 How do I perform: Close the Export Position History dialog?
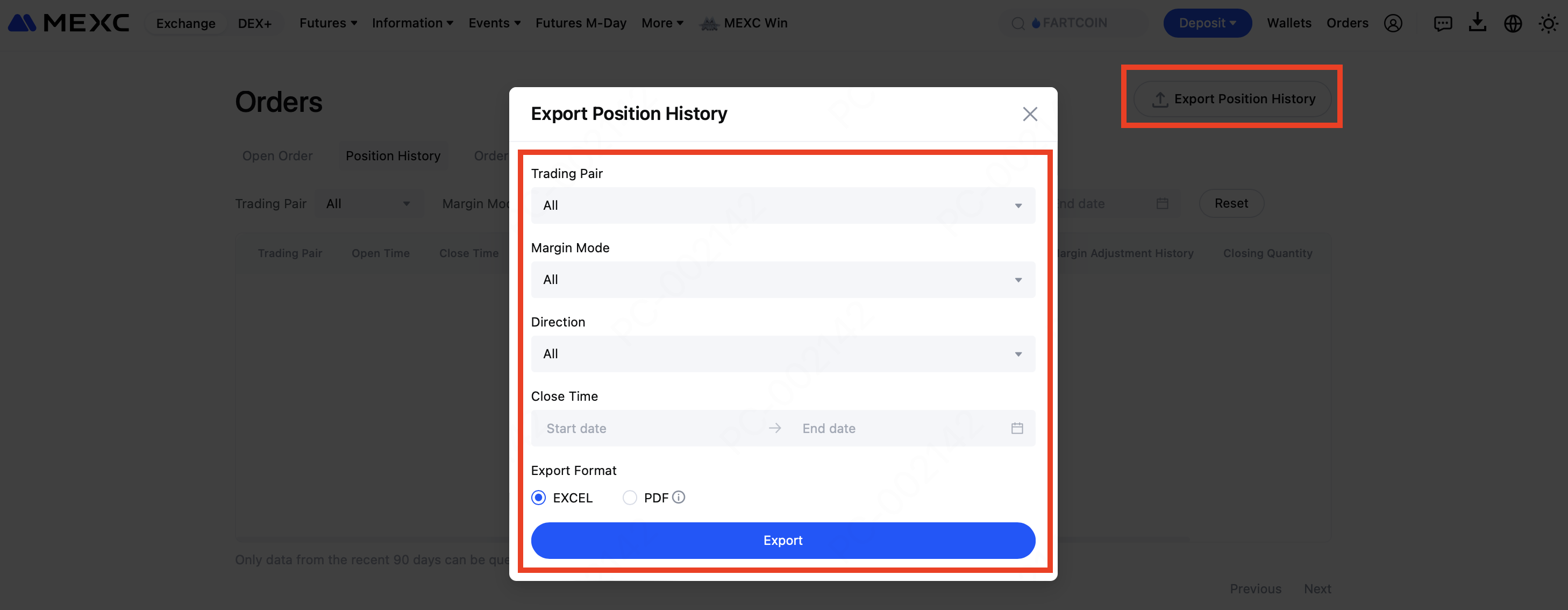1029,114
